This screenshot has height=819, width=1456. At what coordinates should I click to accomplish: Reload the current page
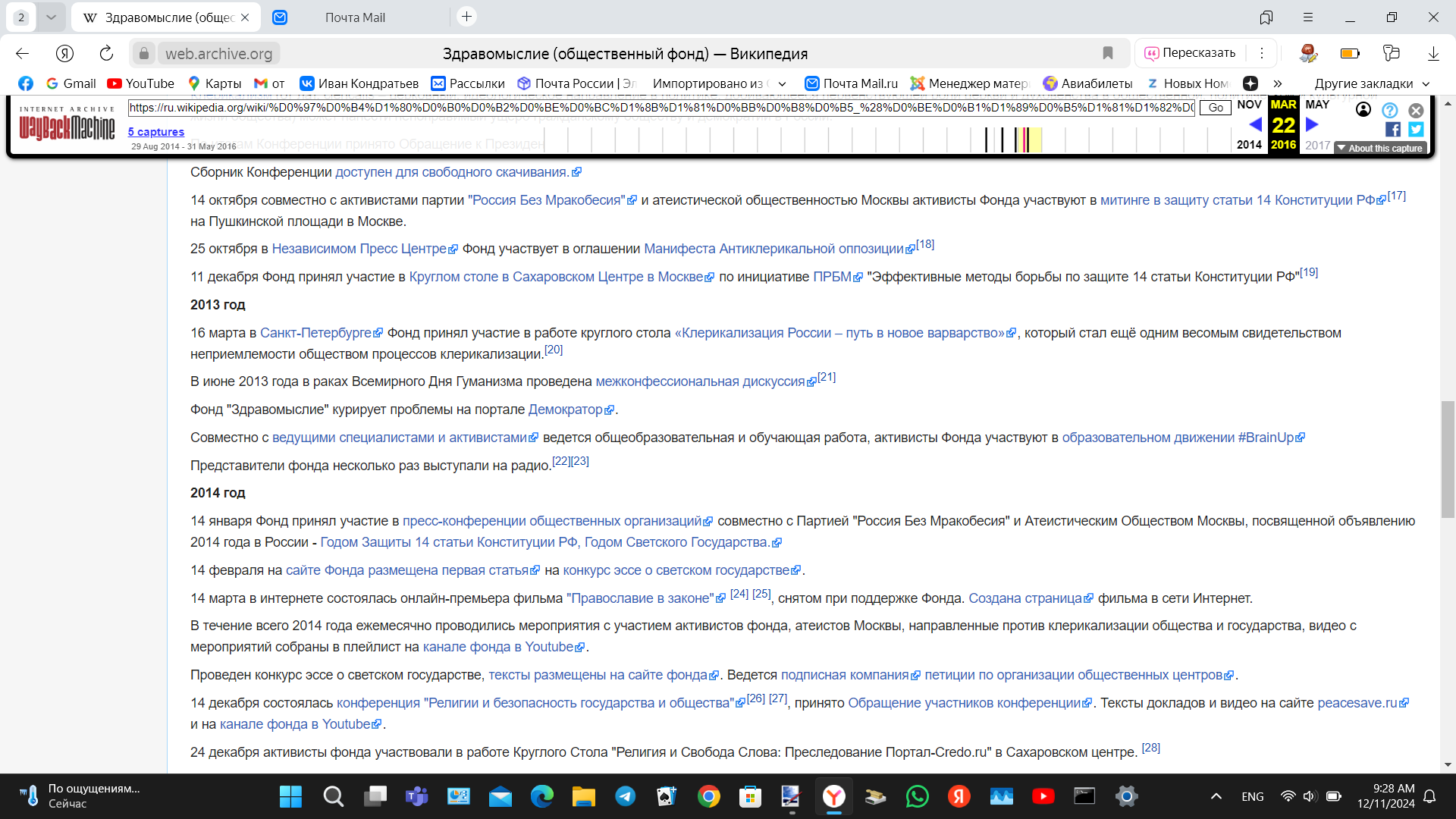tap(106, 53)
